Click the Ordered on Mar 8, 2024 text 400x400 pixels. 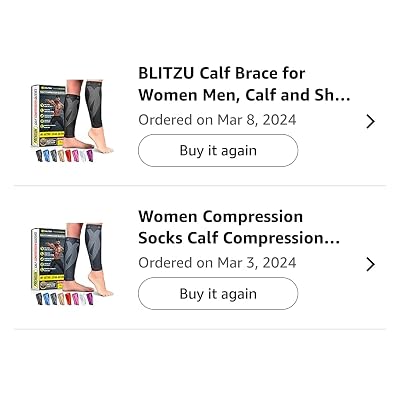coord(217,120)
